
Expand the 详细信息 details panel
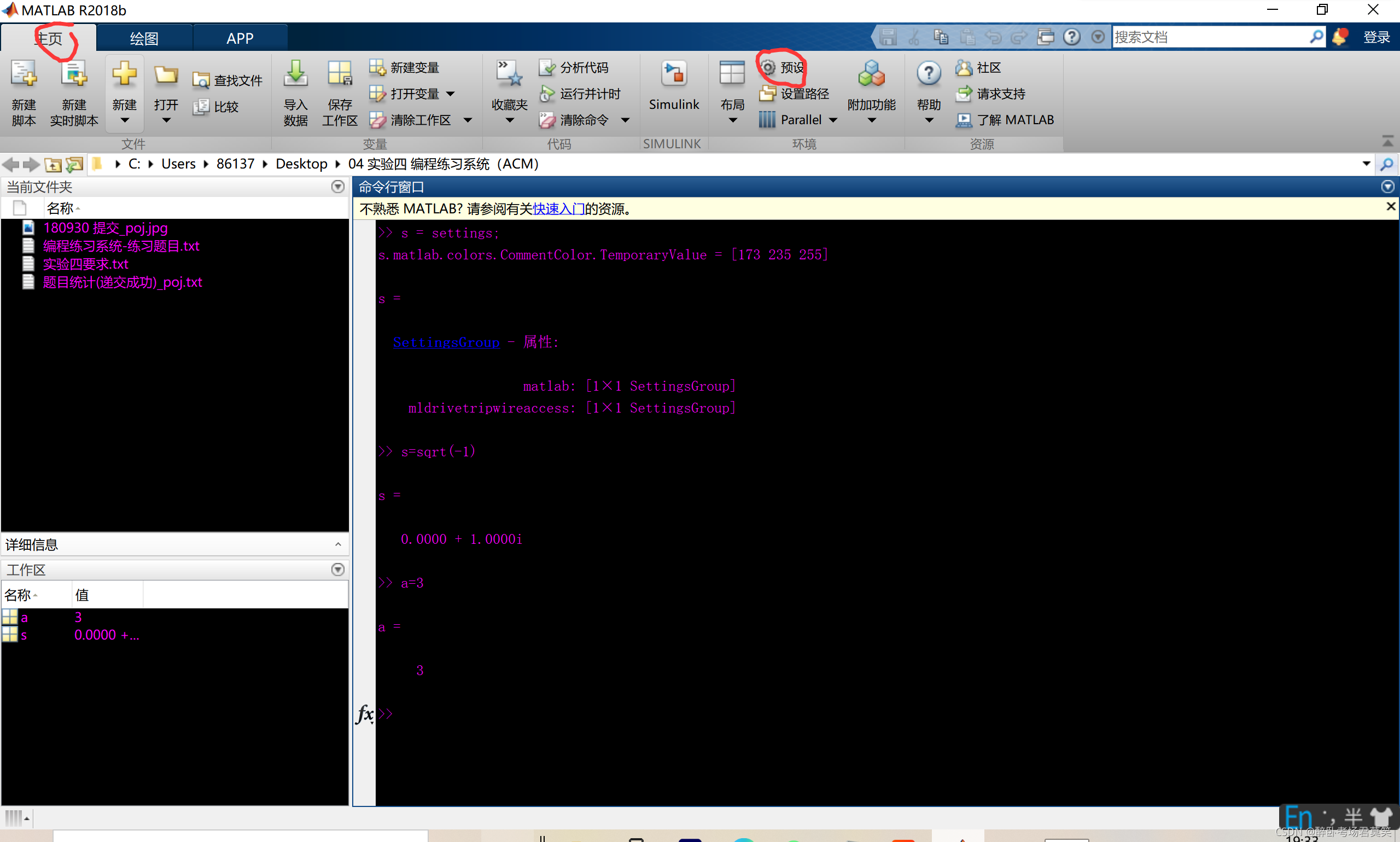tap(338, 545)
